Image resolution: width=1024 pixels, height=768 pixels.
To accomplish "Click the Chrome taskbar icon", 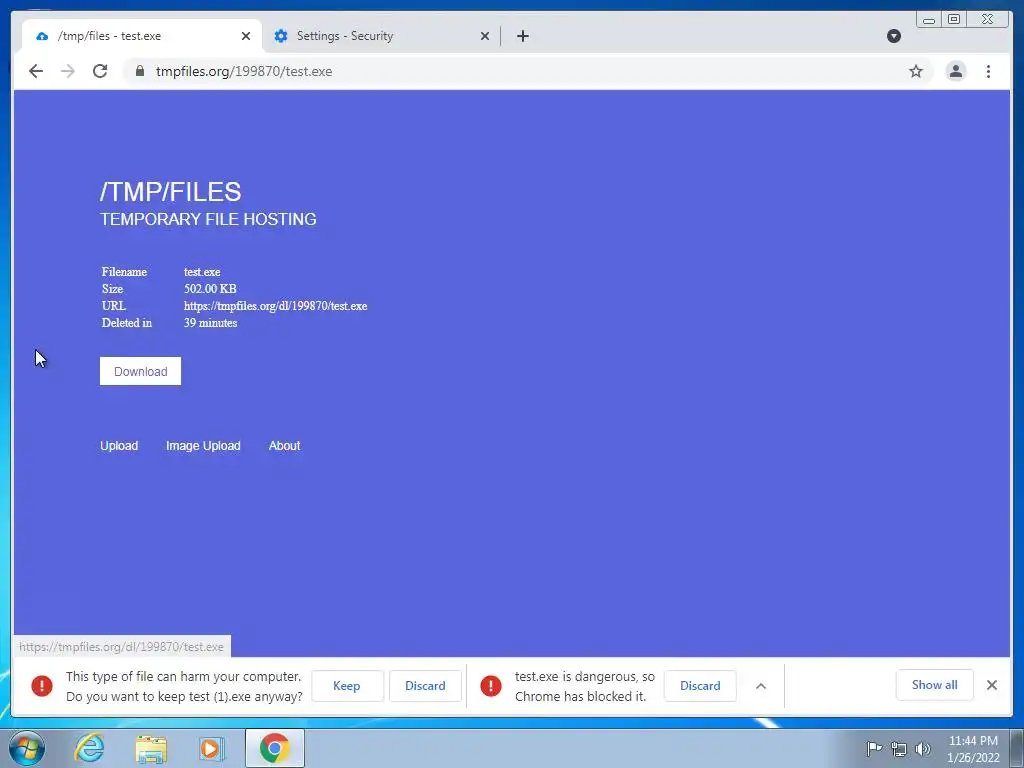I will click(274, 748).
